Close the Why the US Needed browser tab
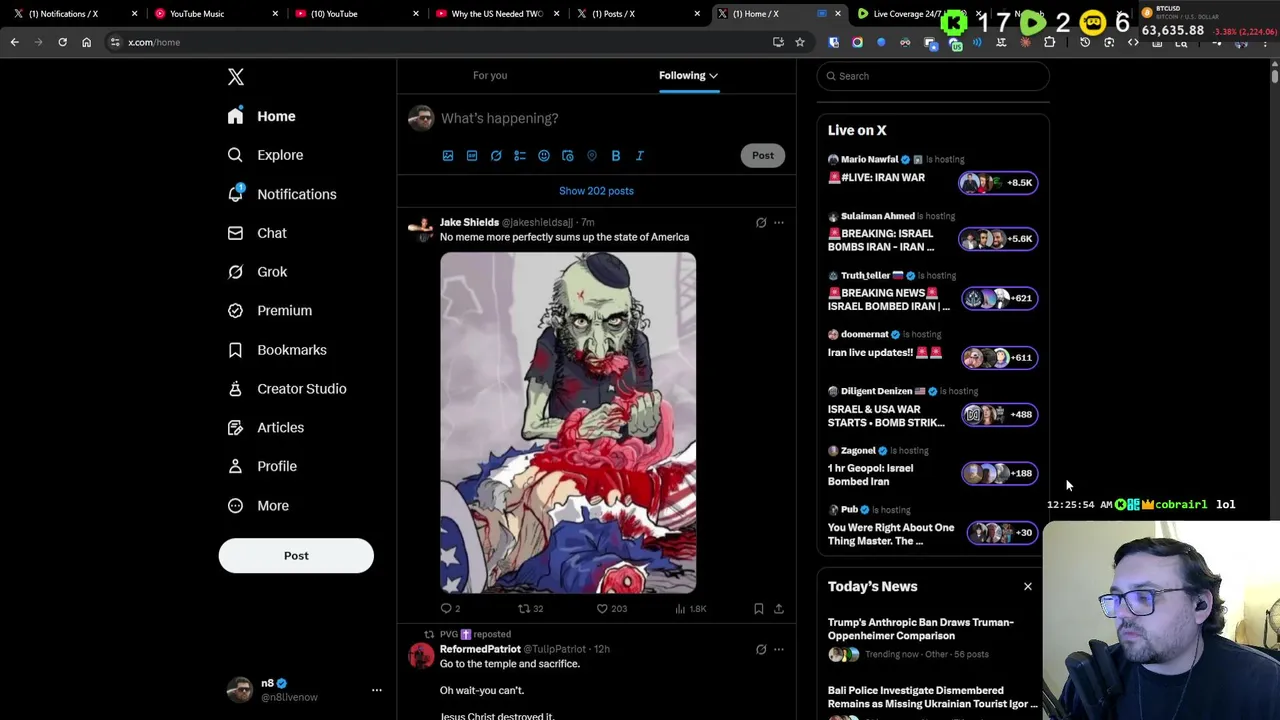The height and width of the screenshot is (720, 1280). coord(557,14)
